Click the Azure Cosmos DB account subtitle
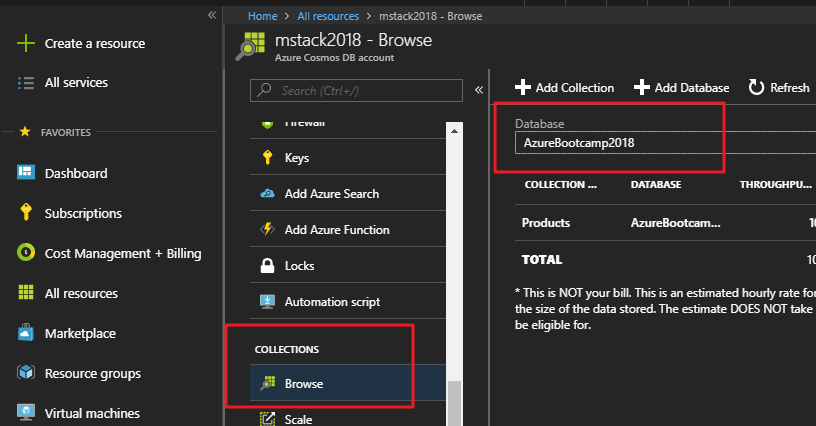Screen dimensions: 816x426 [x=334, y=58]
